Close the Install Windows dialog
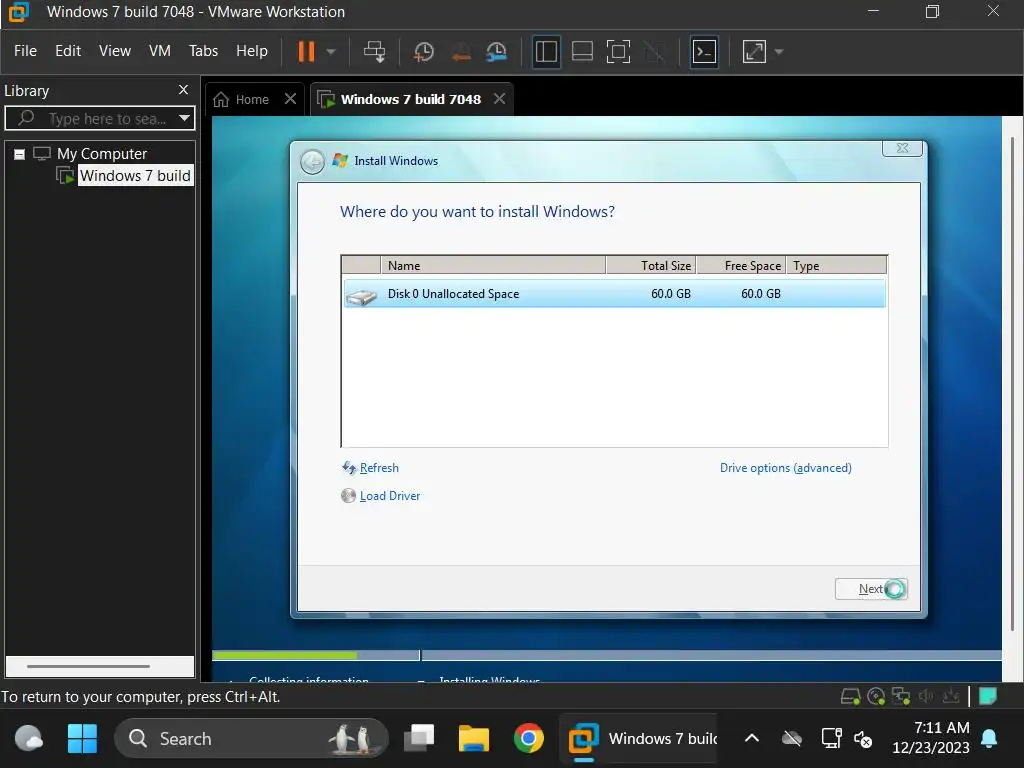The image size is (1024, 768). click(x=902, y=148)
